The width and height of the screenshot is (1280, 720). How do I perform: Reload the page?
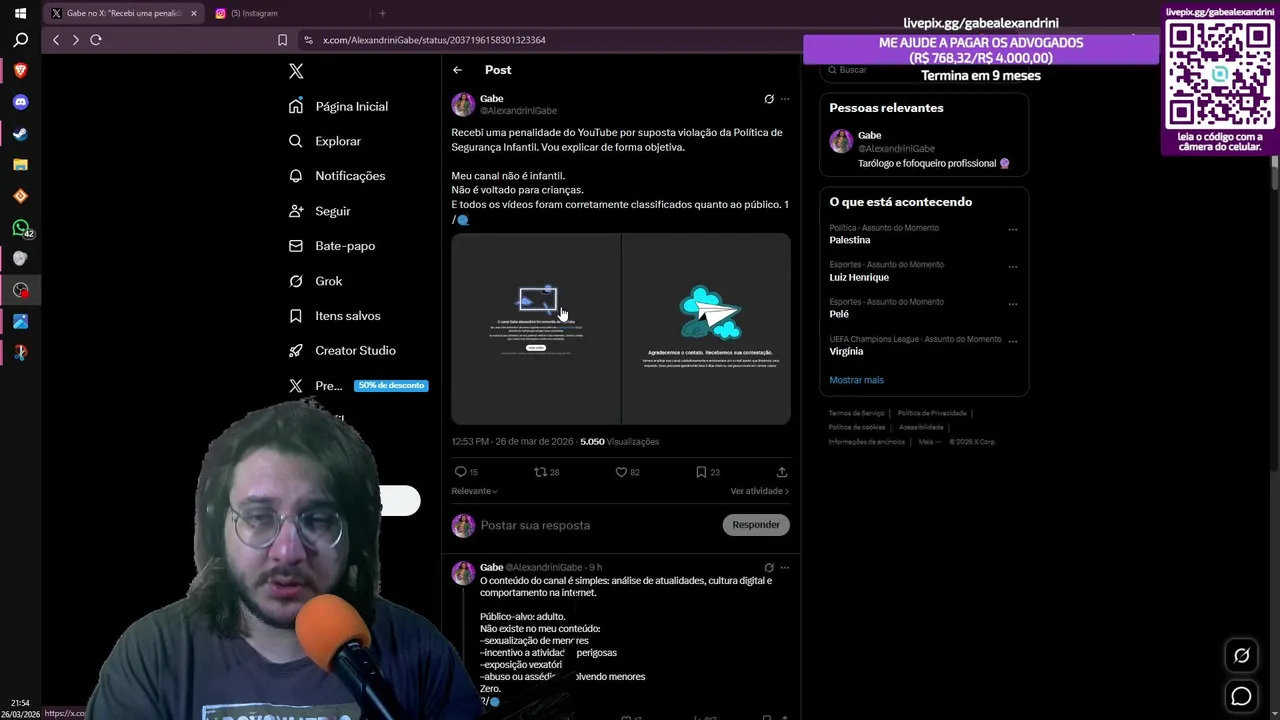96,40
